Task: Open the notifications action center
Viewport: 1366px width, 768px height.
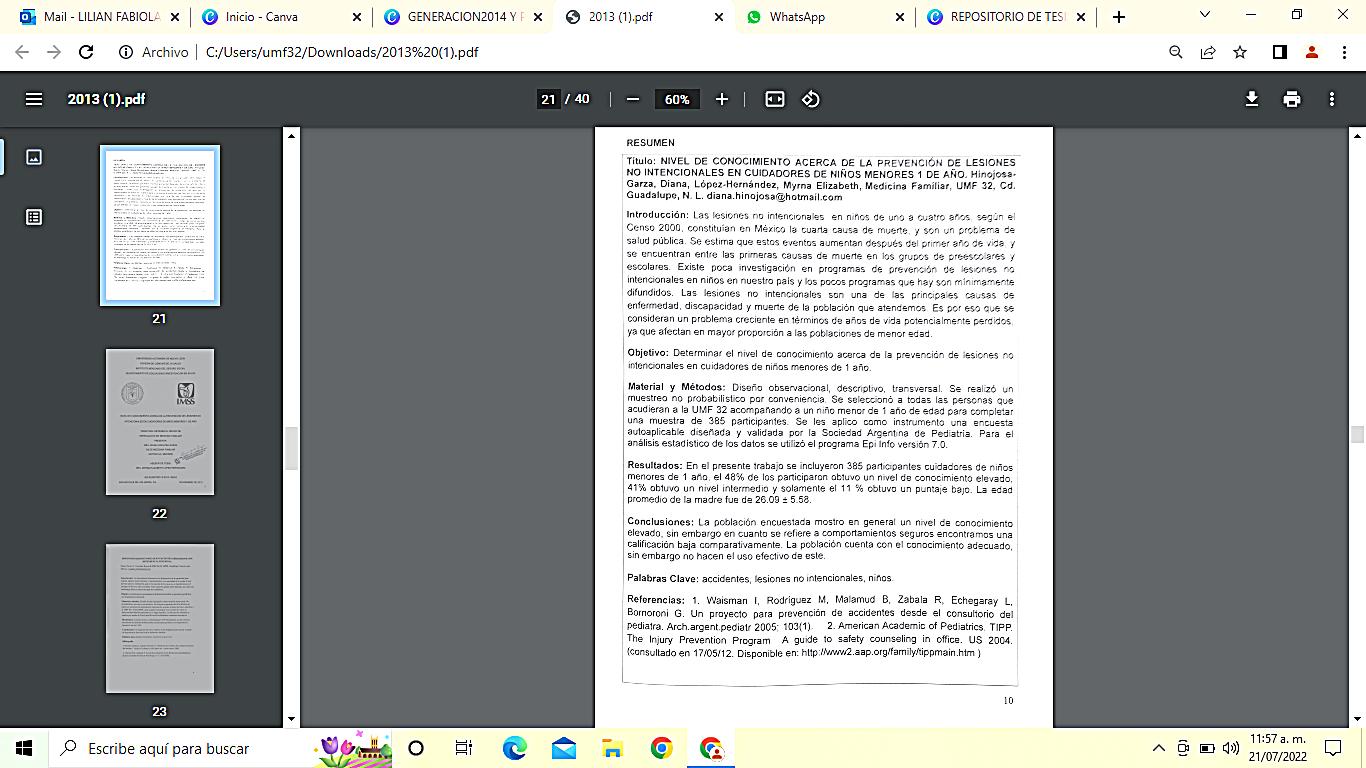Action: point(1333,748)
